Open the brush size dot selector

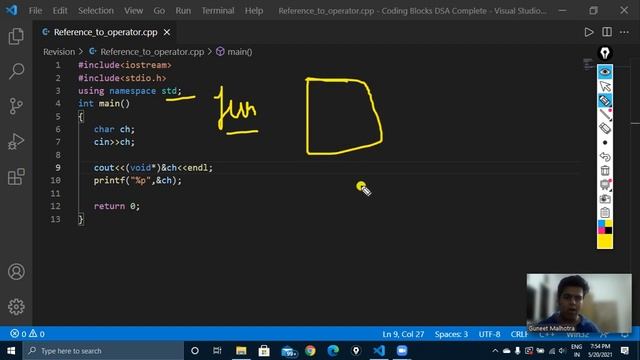(x=605, y=142)
